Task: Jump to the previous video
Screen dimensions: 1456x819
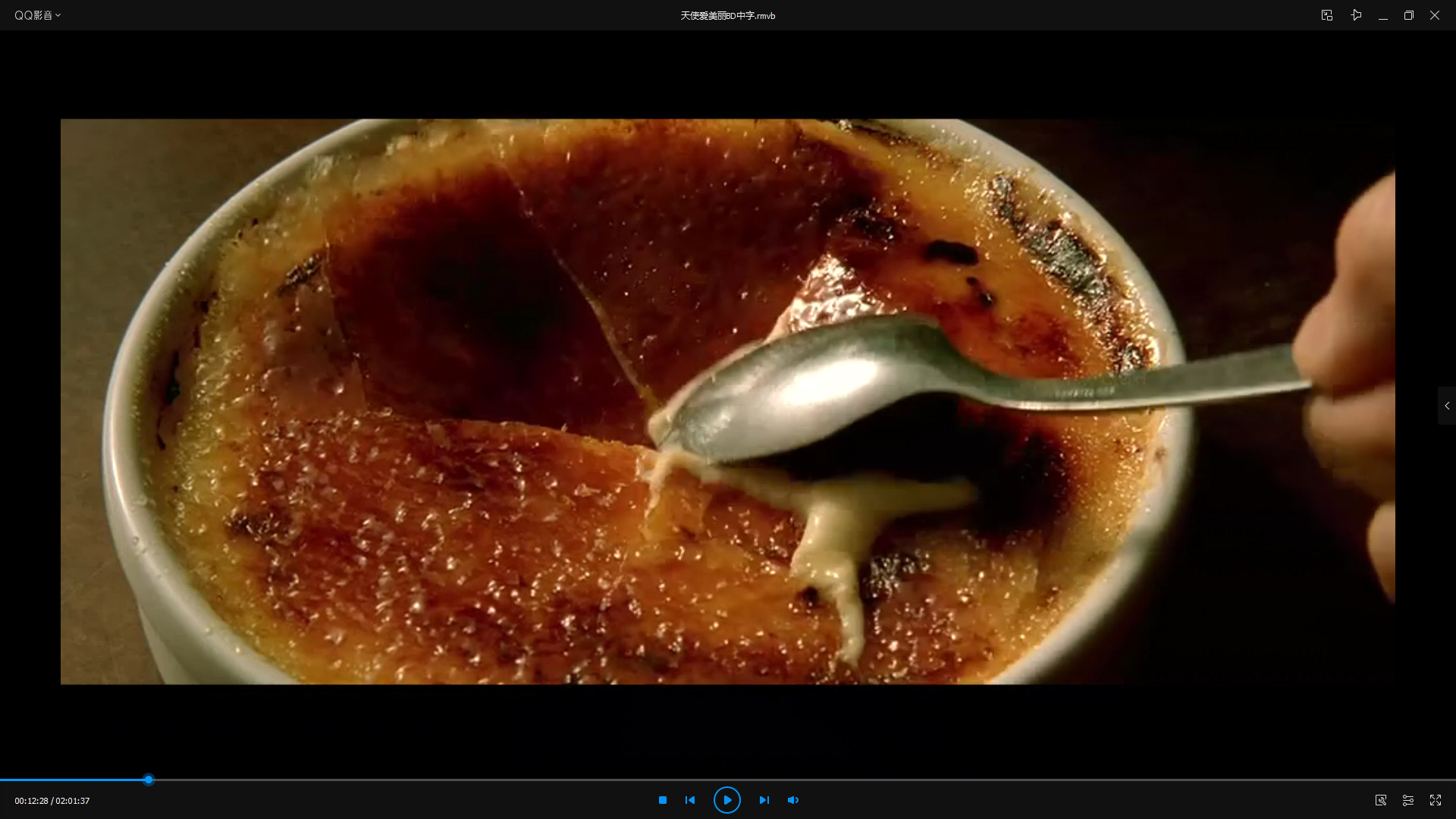Action: coord(690,800)
